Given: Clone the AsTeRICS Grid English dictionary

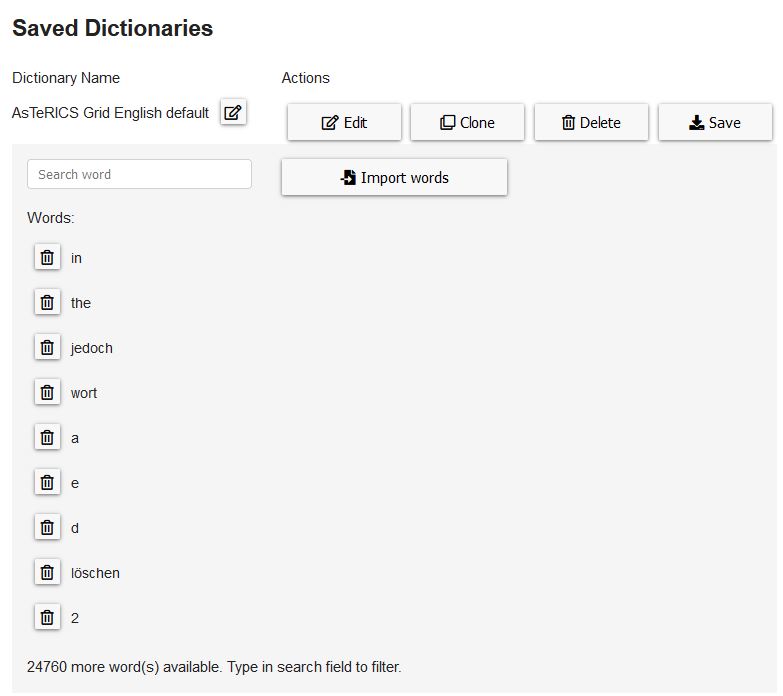Looking at the screenshot, I should coord(468,123).
